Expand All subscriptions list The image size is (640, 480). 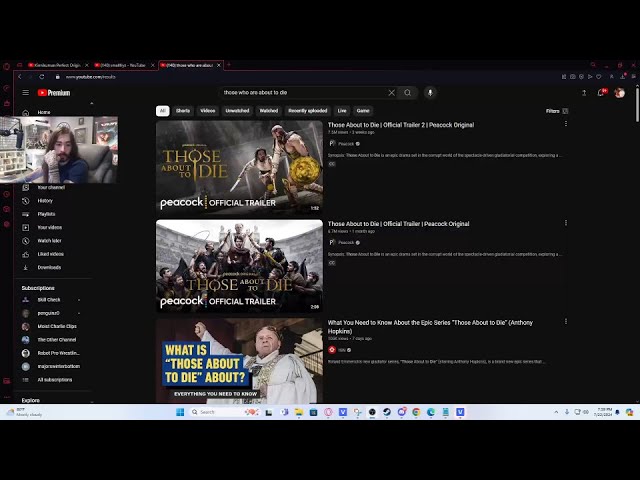click(x=53, y=380)
